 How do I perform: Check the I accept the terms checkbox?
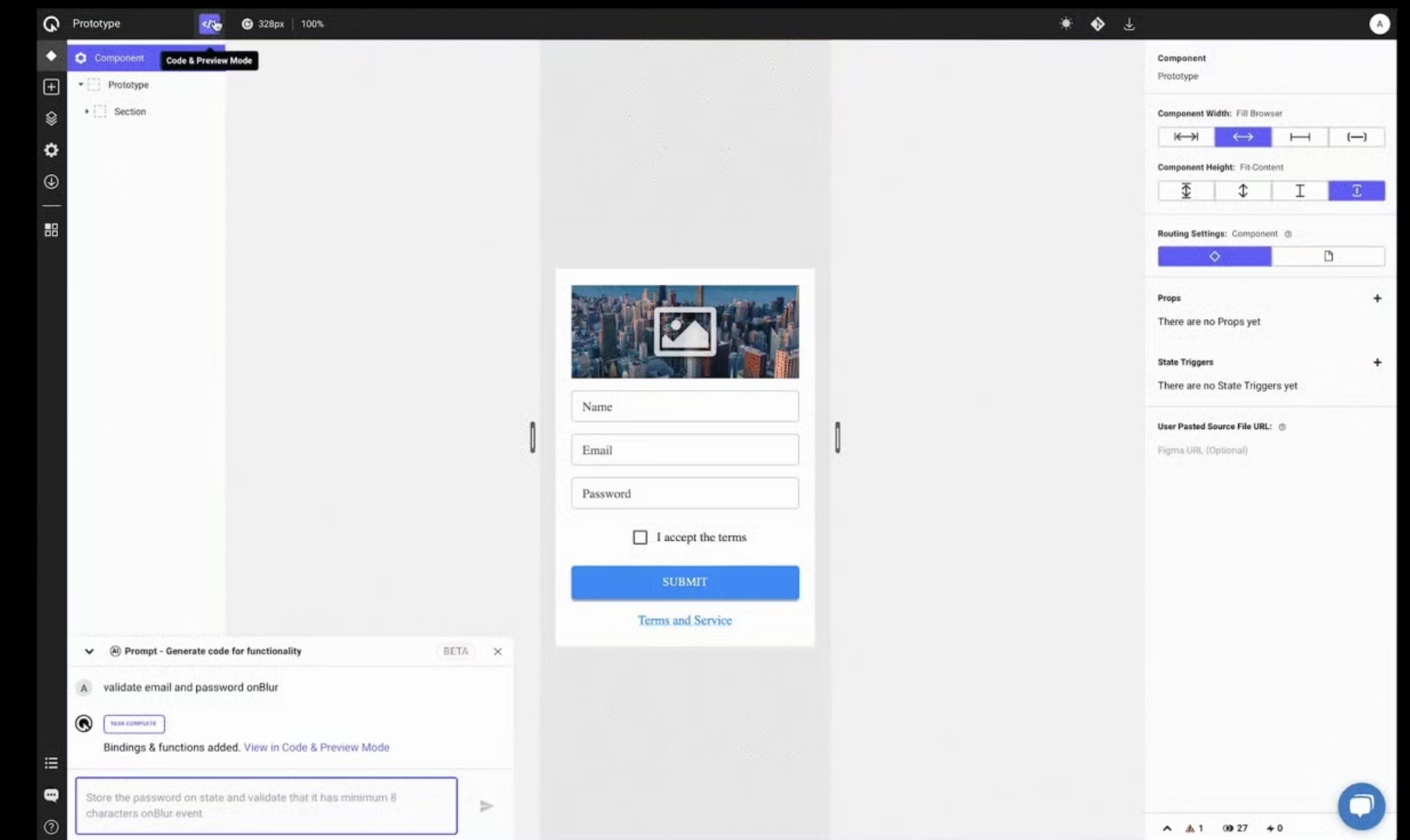pos(640,537)
